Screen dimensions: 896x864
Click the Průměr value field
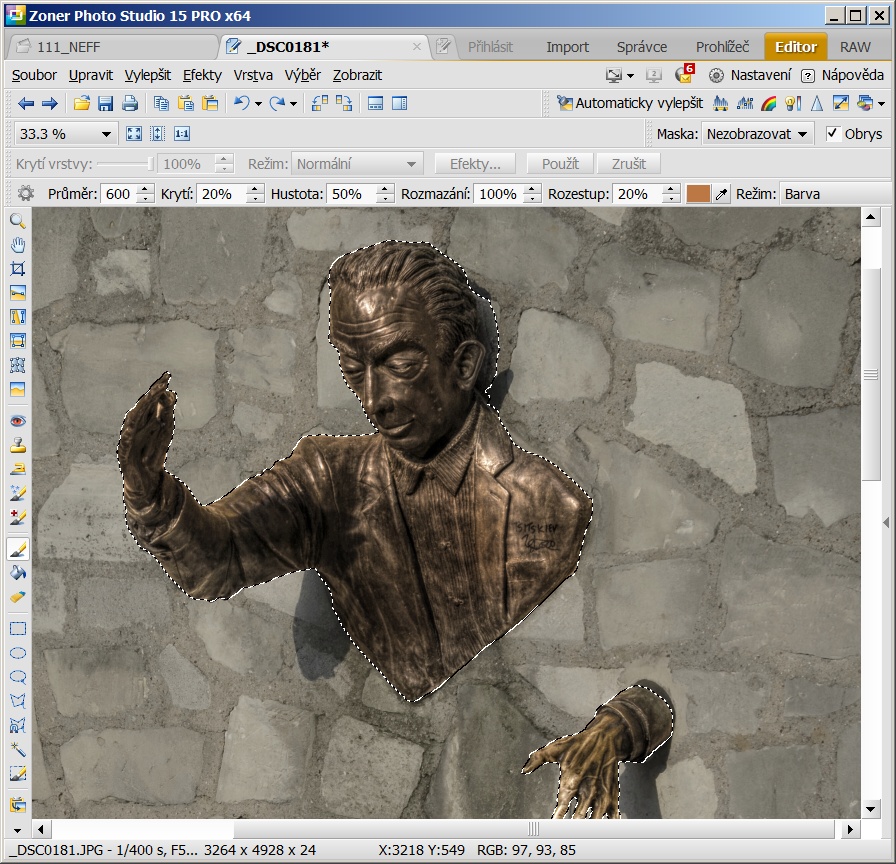coord(117,194)
